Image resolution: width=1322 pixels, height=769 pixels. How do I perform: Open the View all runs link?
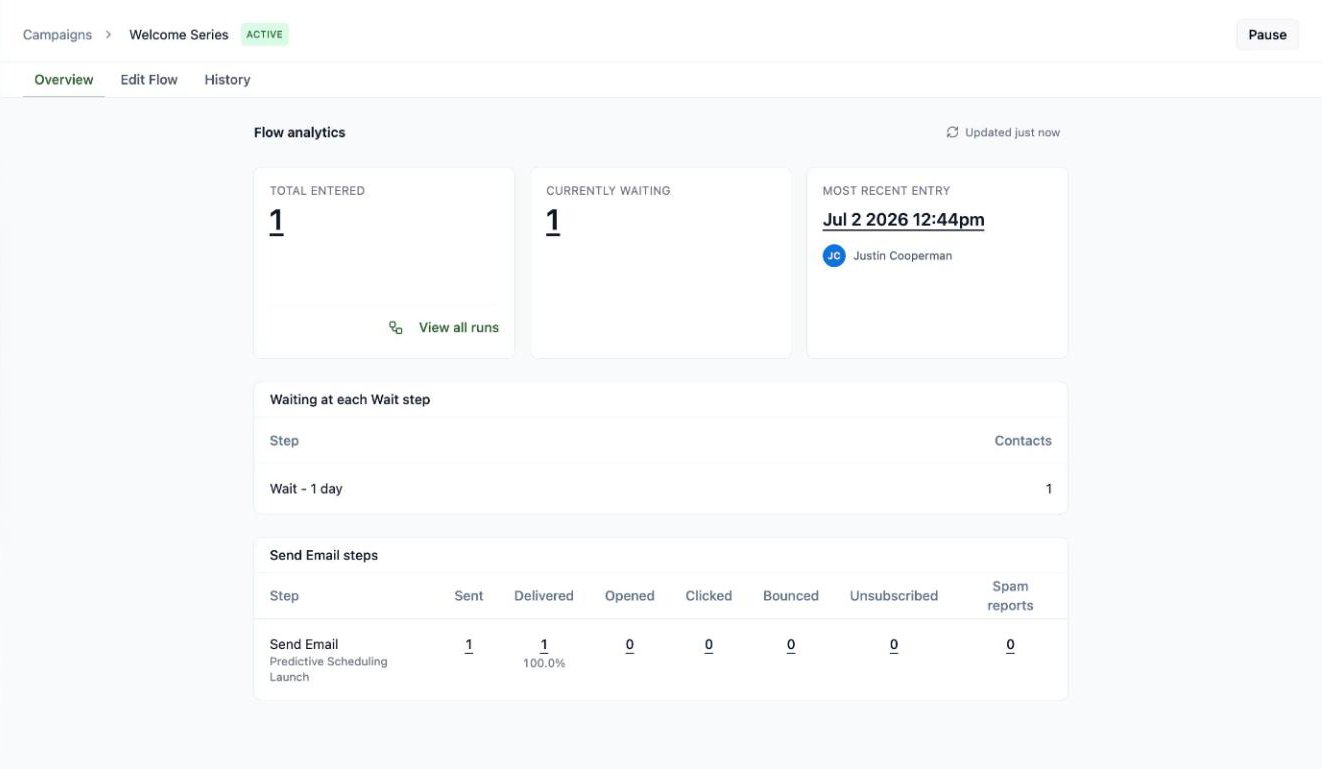459,327
